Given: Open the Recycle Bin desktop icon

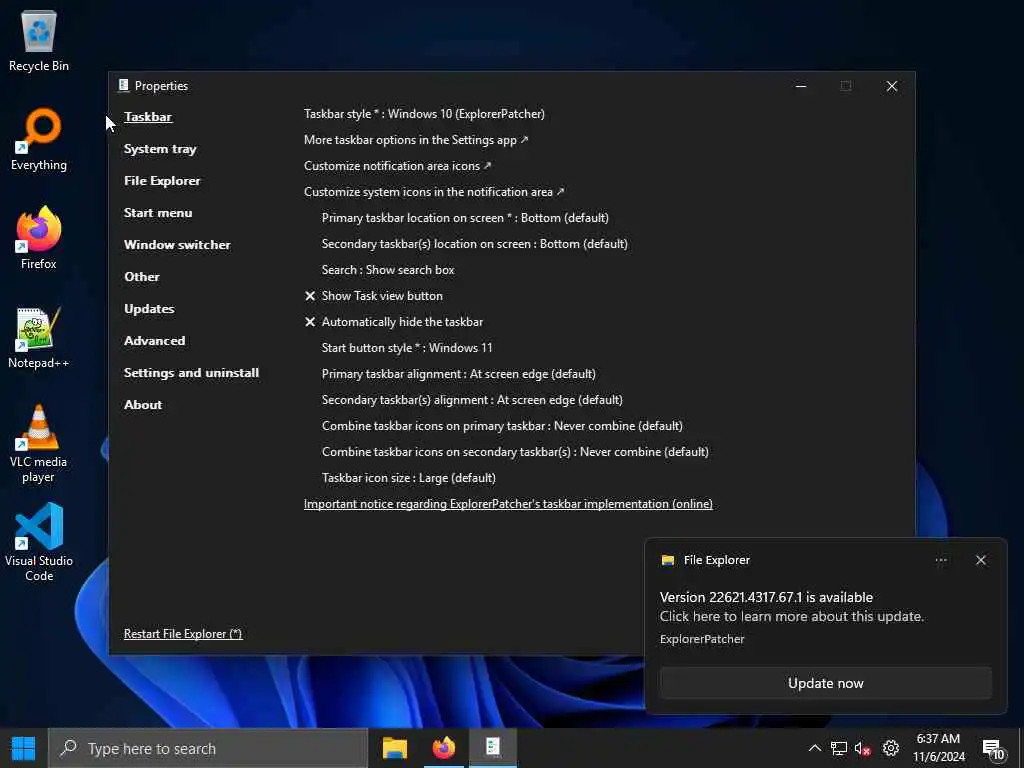Looking at the screenshot, I should (39, 40).
